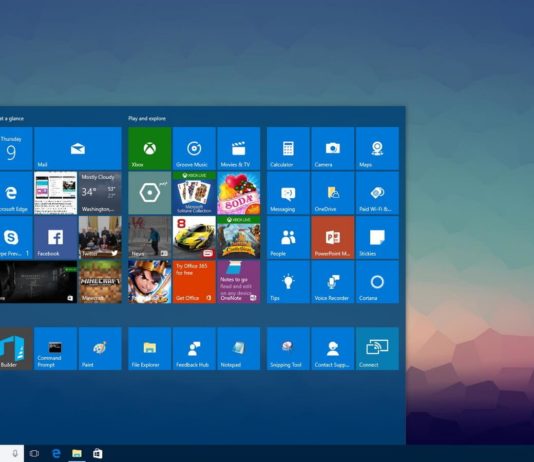This screenshot has width=534, height=462.
Task: Launch Command Prompt tile
Action: click(56, 349)
